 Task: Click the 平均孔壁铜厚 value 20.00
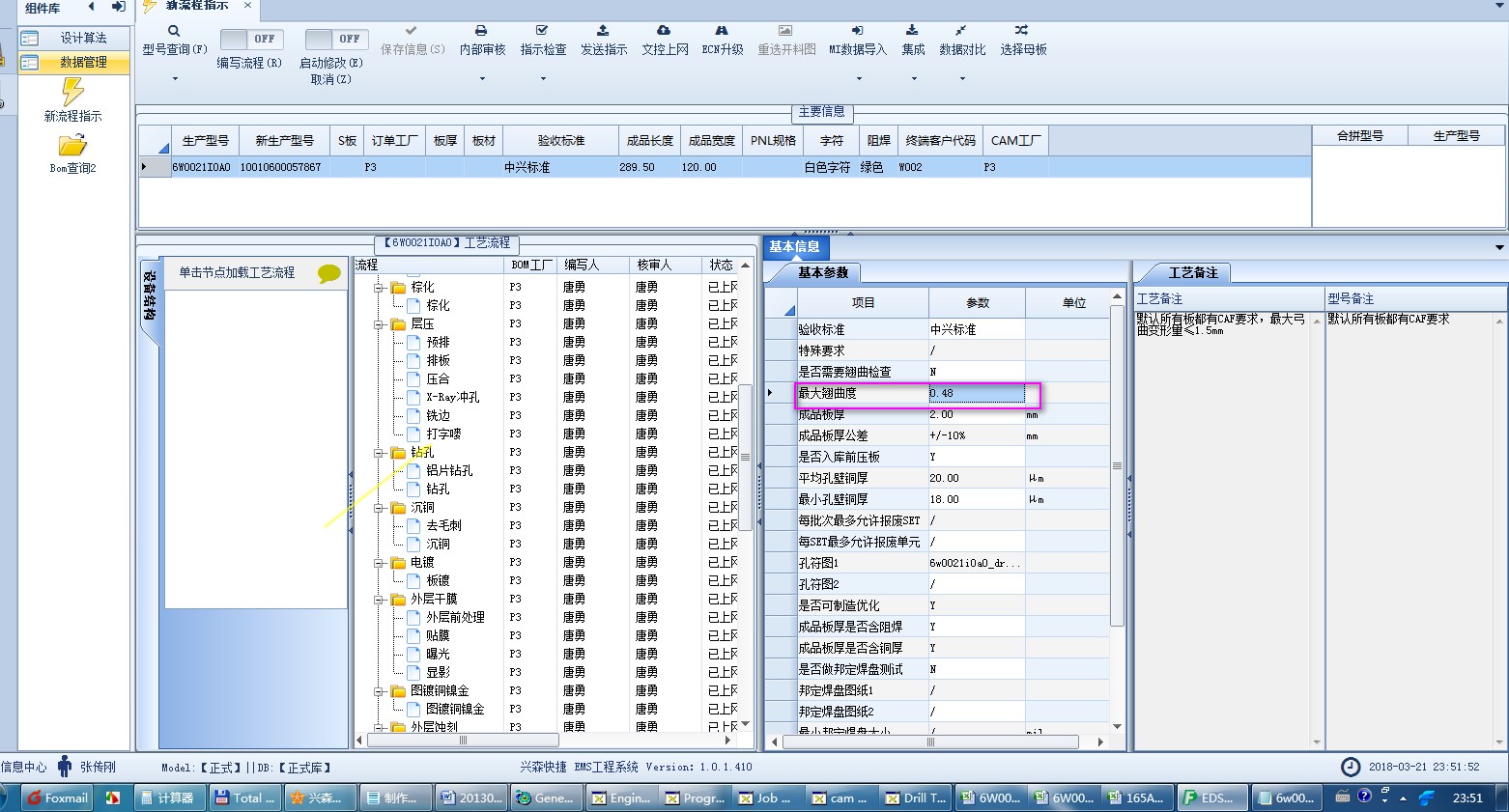pos(977,478)
